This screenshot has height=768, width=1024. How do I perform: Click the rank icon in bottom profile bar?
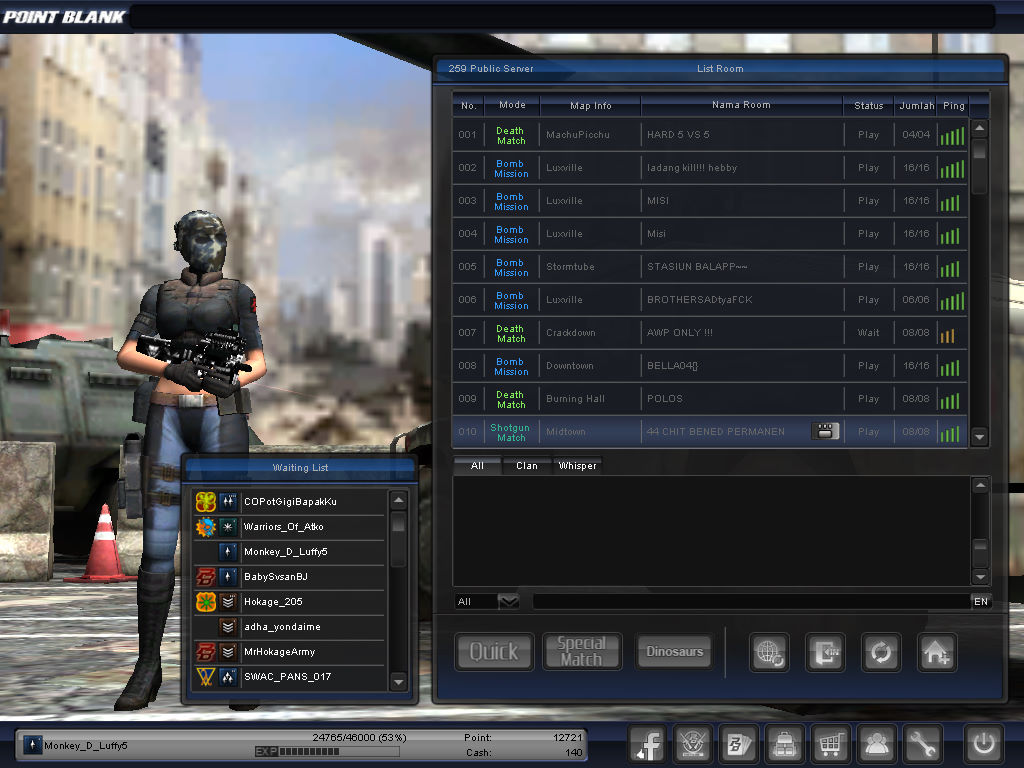(32, 744)
